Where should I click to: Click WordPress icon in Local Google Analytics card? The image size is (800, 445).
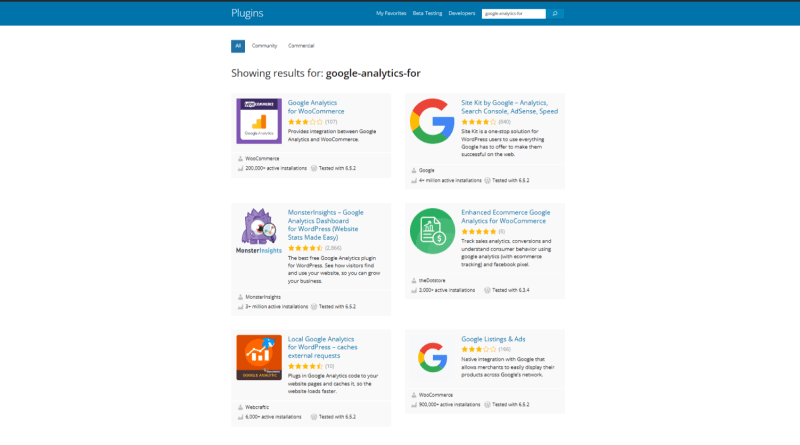pyautogui.click(x=314, y=417)
